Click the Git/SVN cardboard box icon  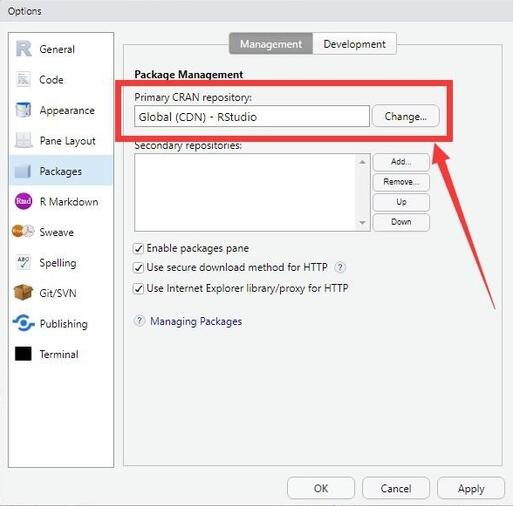click(x=23, y=293)
